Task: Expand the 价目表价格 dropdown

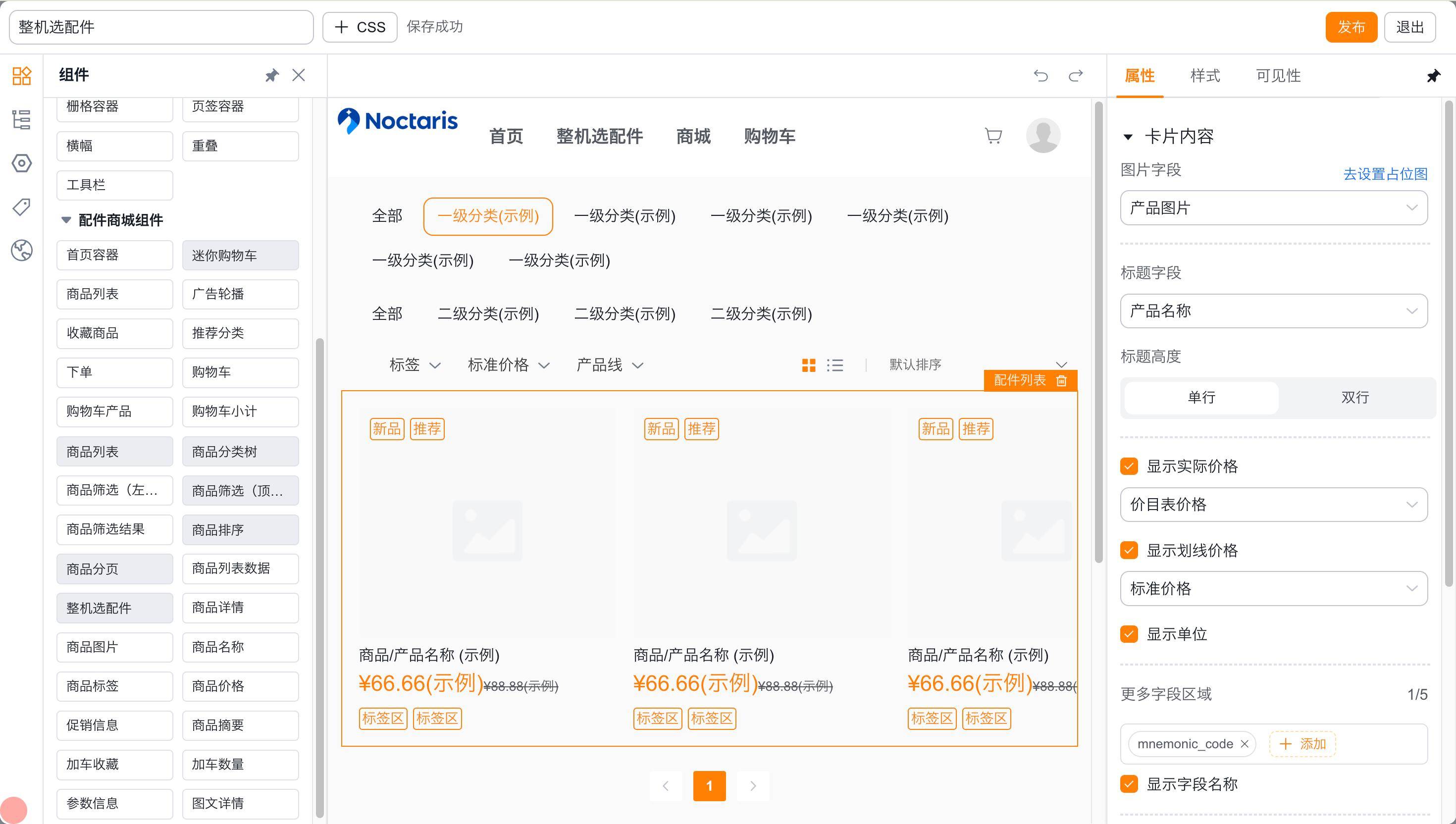Action: pyautogui.click(x=1273, y=504)
